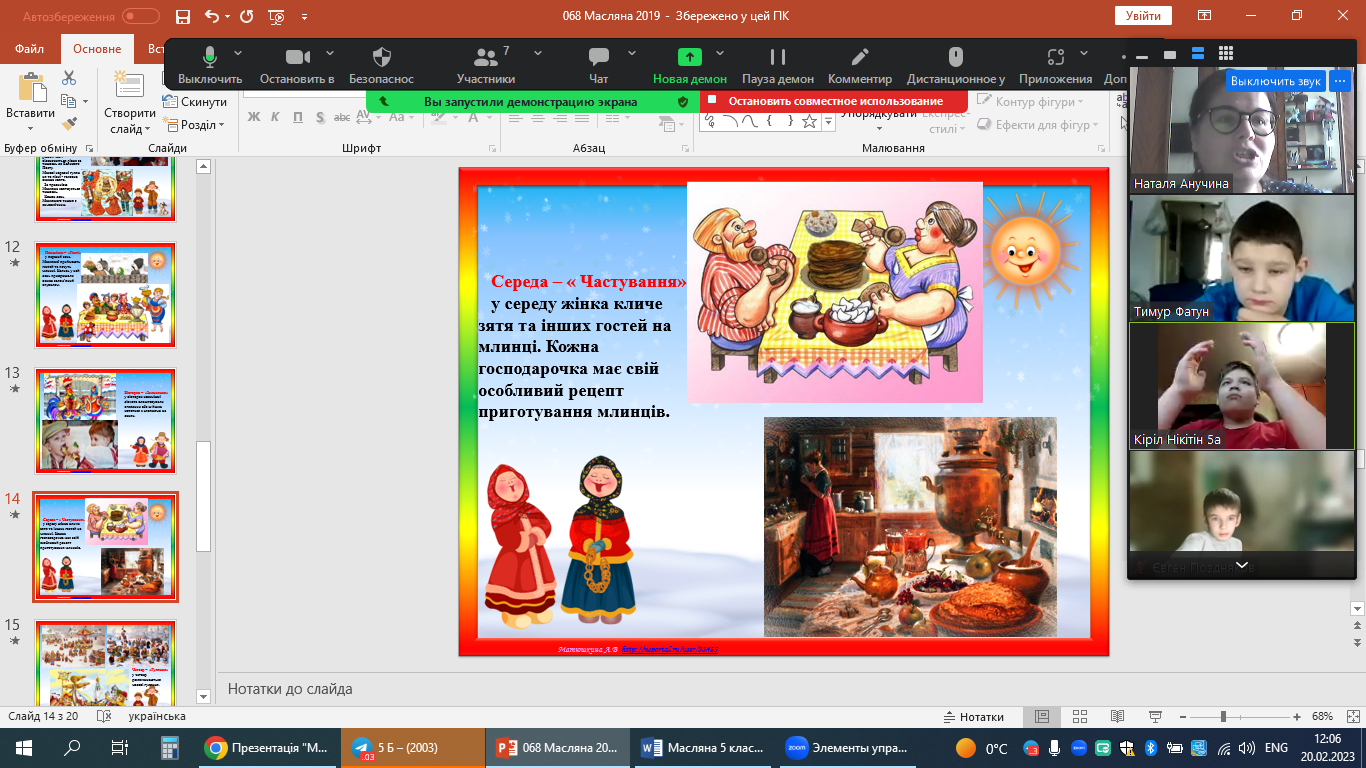Toggle the AutoSave switch
Image resolution: width=1366 pixels, height=768 pixels.
pyautogui.click(x=140, y=16)
